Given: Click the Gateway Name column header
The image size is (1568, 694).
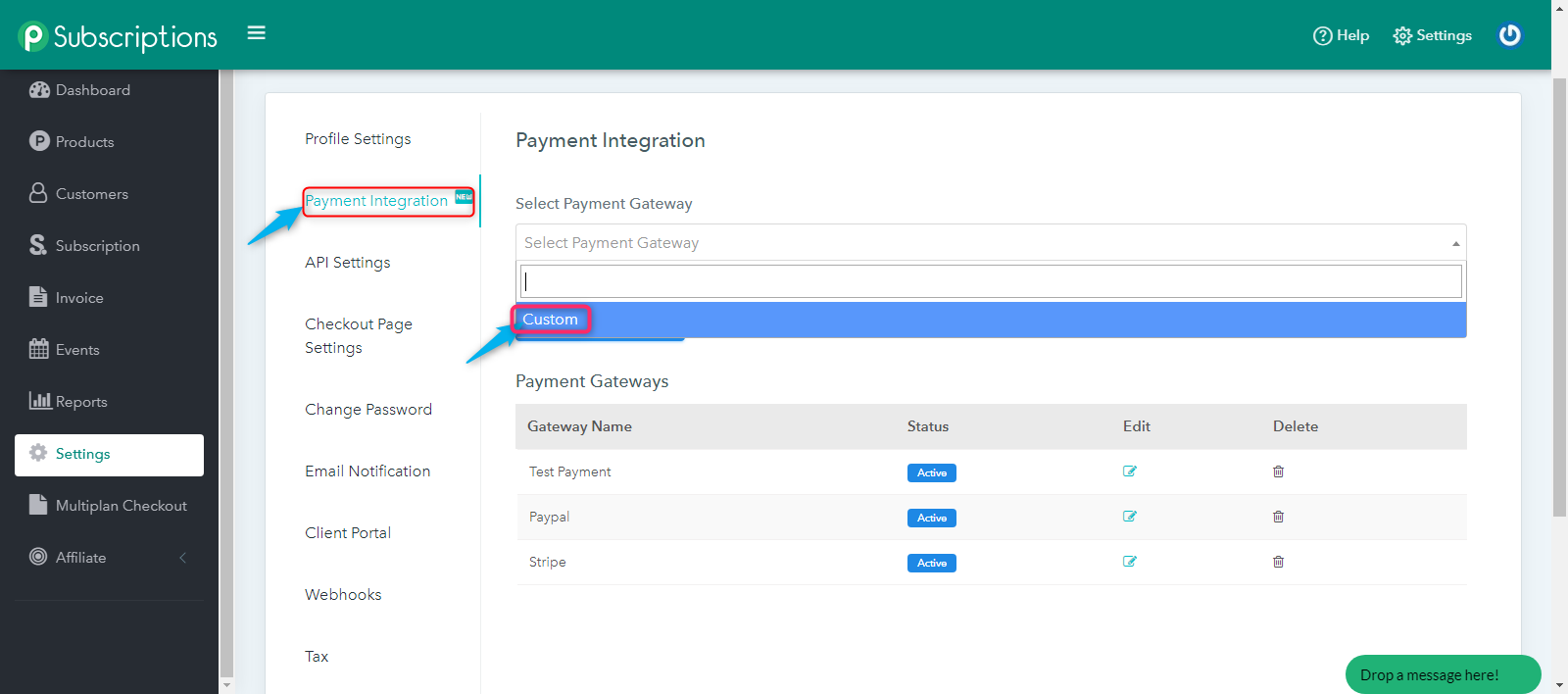Looking at the screenshot, I should [x=579, y=426].
